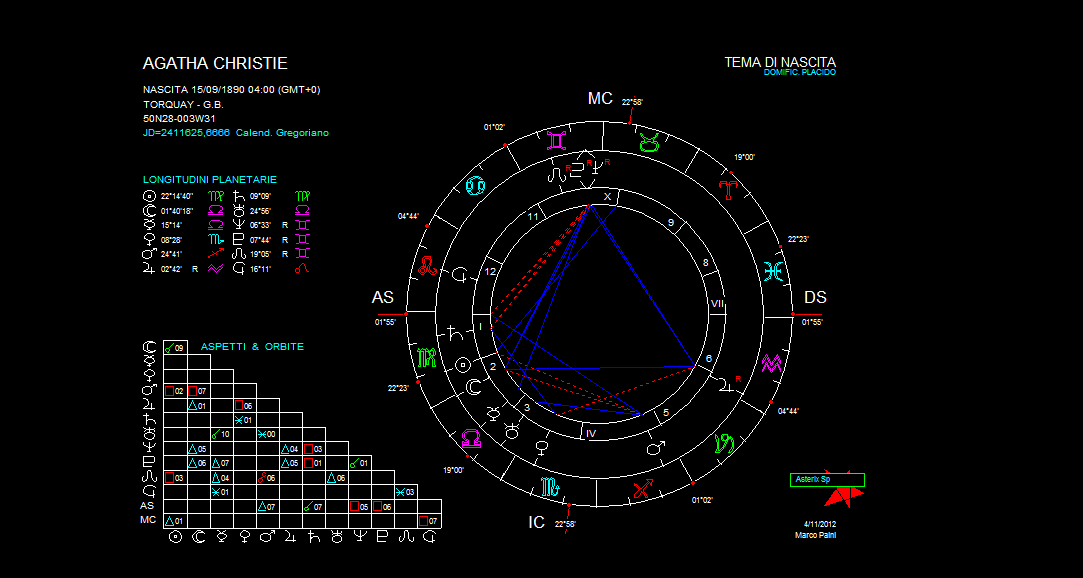1083x578 pixels.
Task: Select the Pluto symbol in the longitudes list
Action: point(239,240)
